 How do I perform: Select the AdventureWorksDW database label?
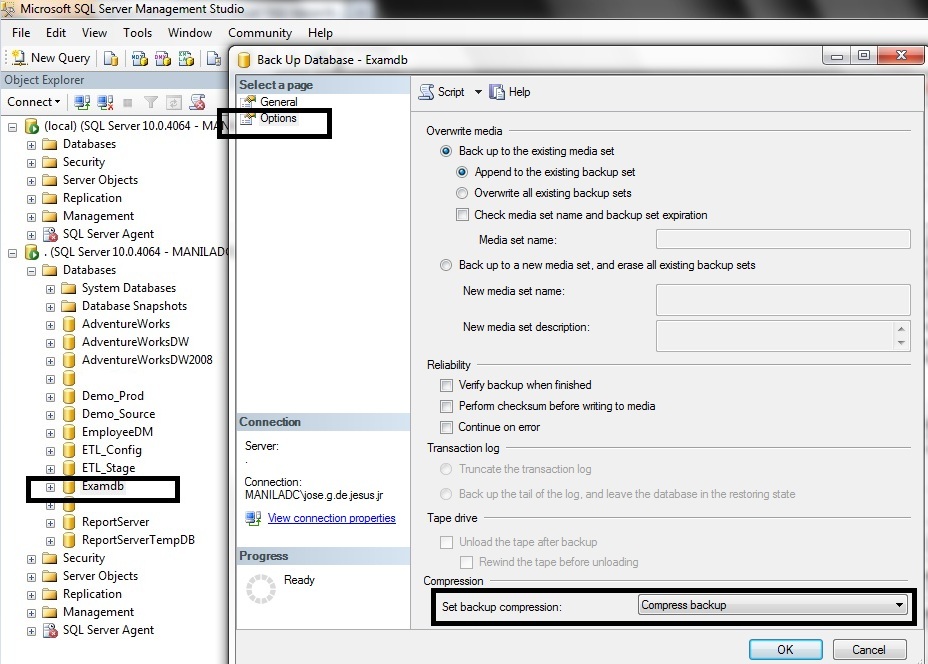point(136,342)
